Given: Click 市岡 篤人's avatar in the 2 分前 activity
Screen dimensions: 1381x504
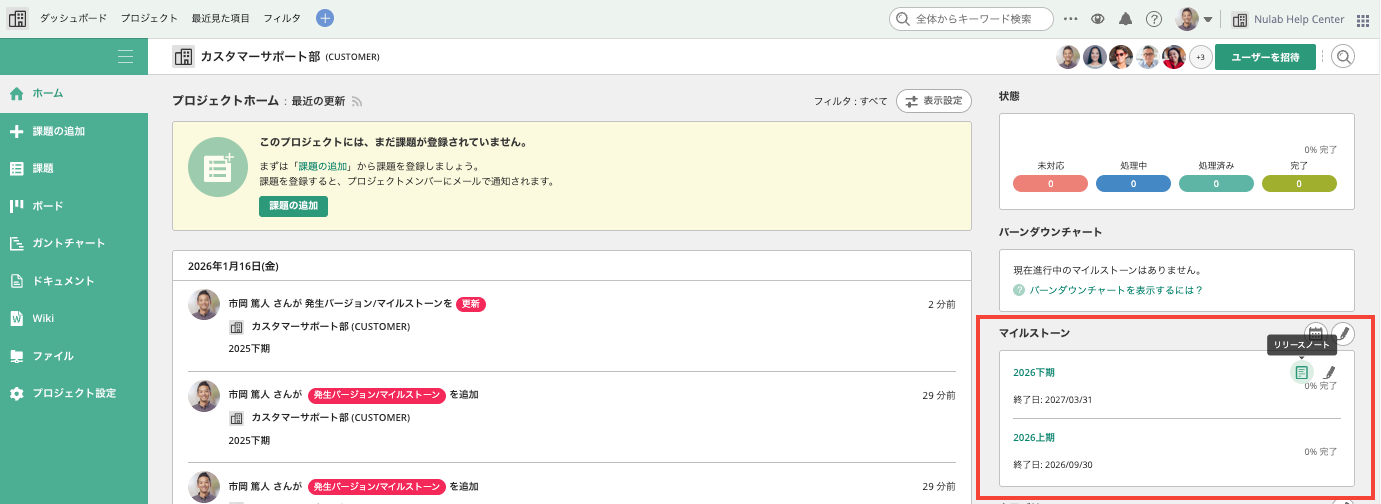Looking at the screenshot, I should click(x=204, y=305).
